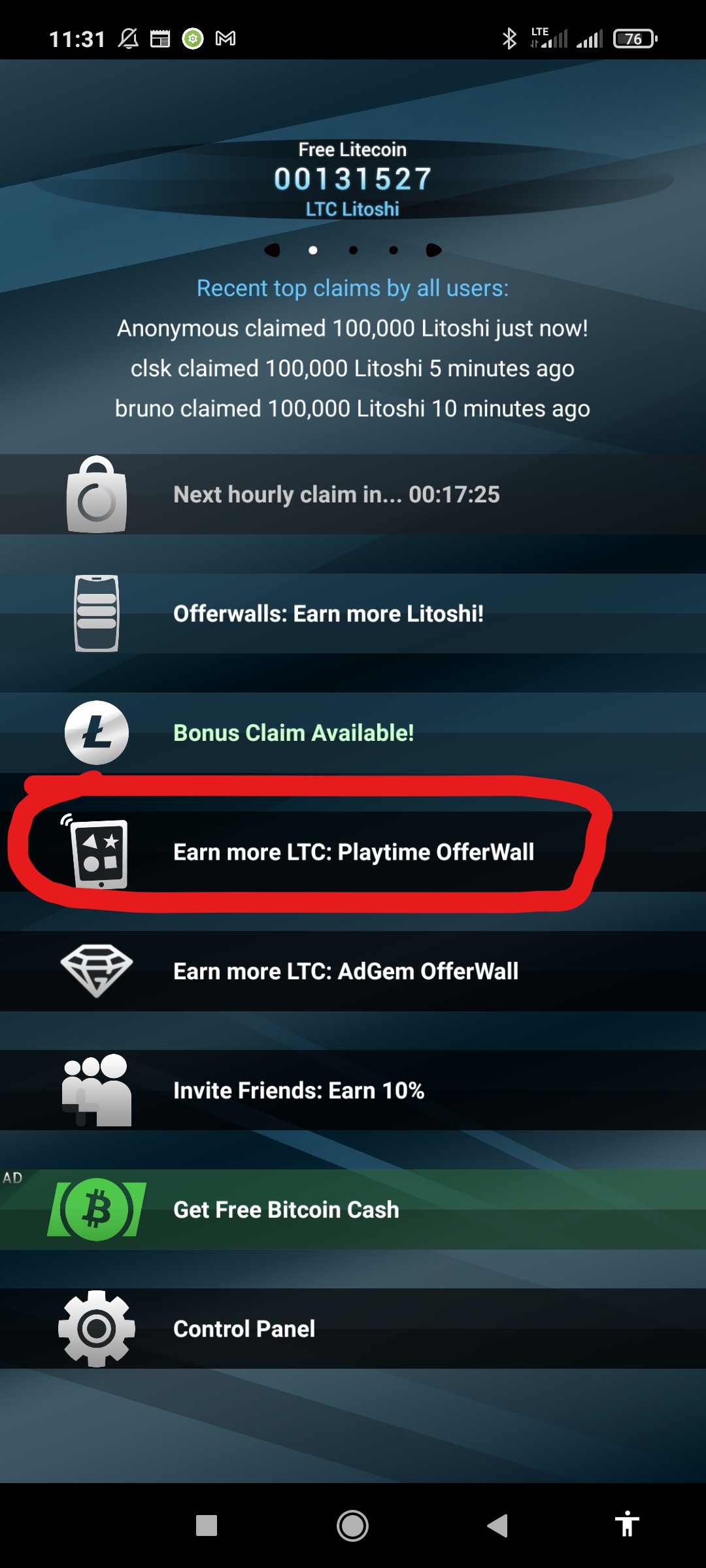
Task: Go to previous balance page arrow
Action: pyautogui.click(x=272, y=250)
